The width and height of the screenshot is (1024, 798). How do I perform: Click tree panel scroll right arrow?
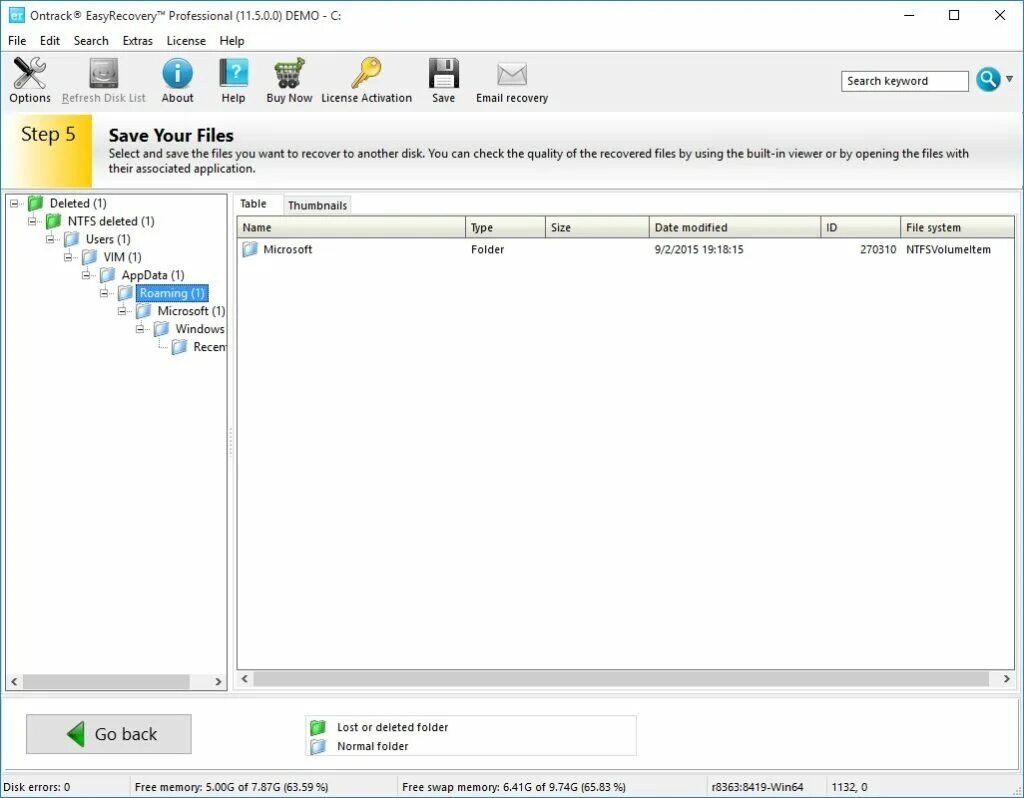click(218, 682)
